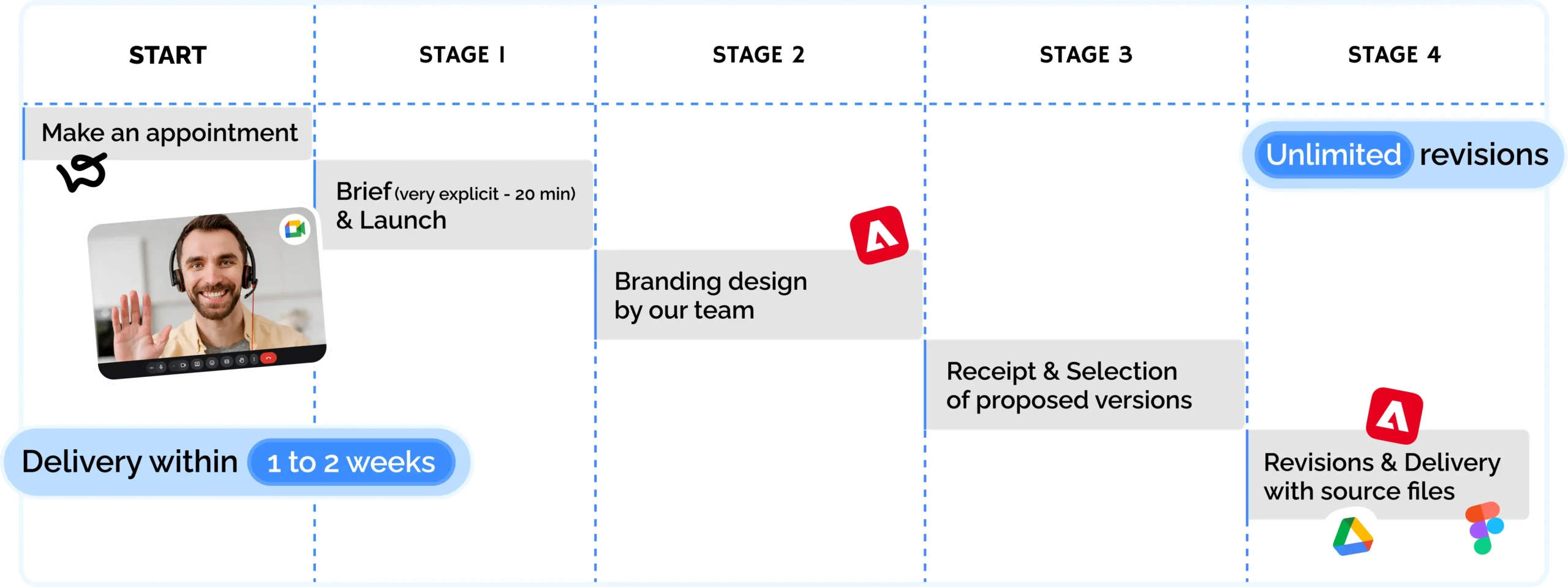Screen dimensions: 1568x587
Task: Select the STAGE 4 column header
Action: (1394, 55)
